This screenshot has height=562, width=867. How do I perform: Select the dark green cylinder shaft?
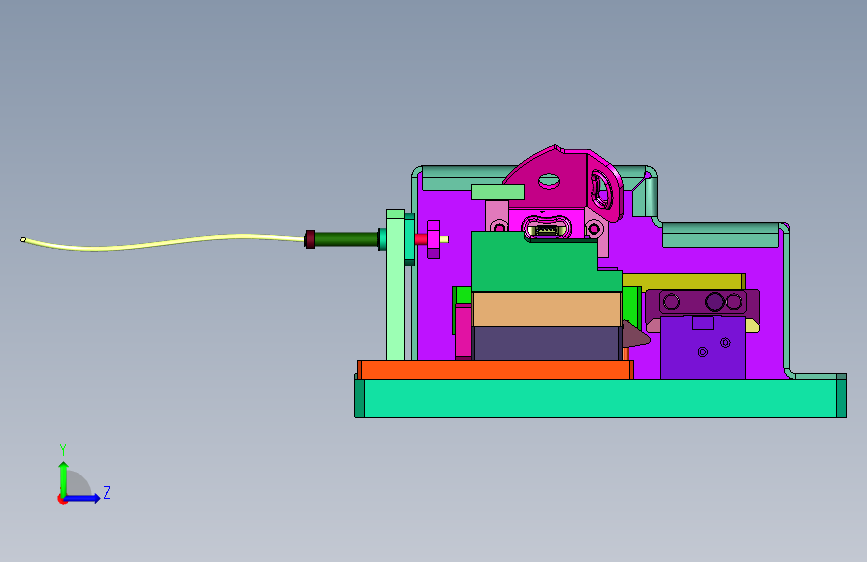coord(347,240)
